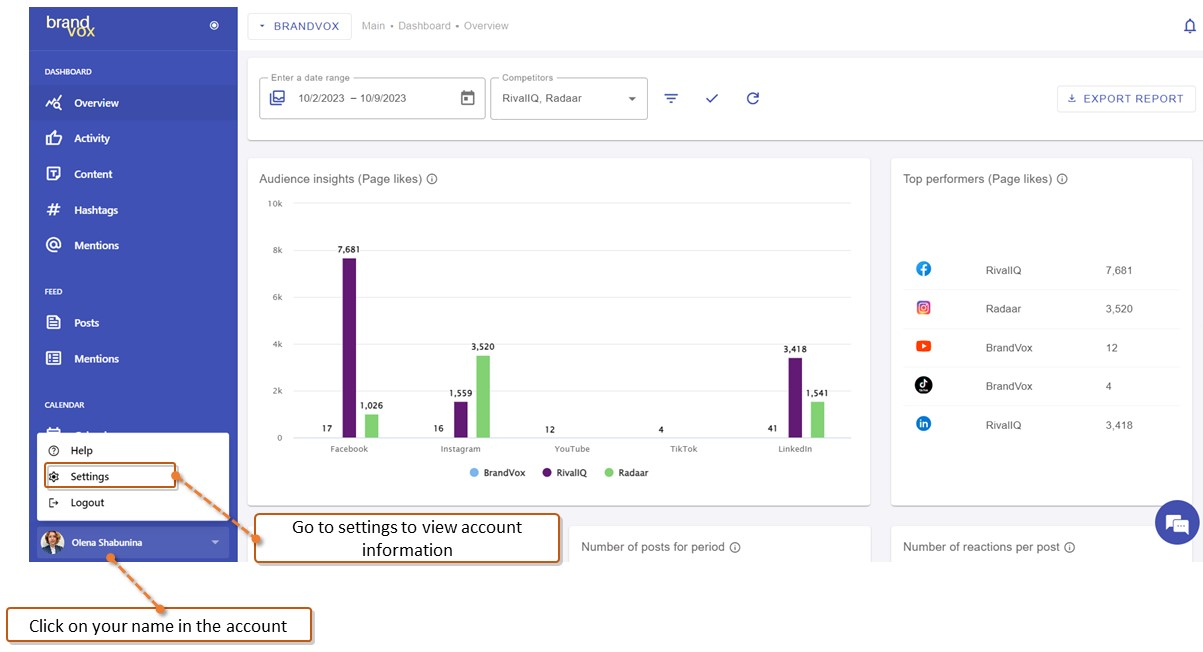Click BrandVox row with value 12

(x=1041, y=348)
